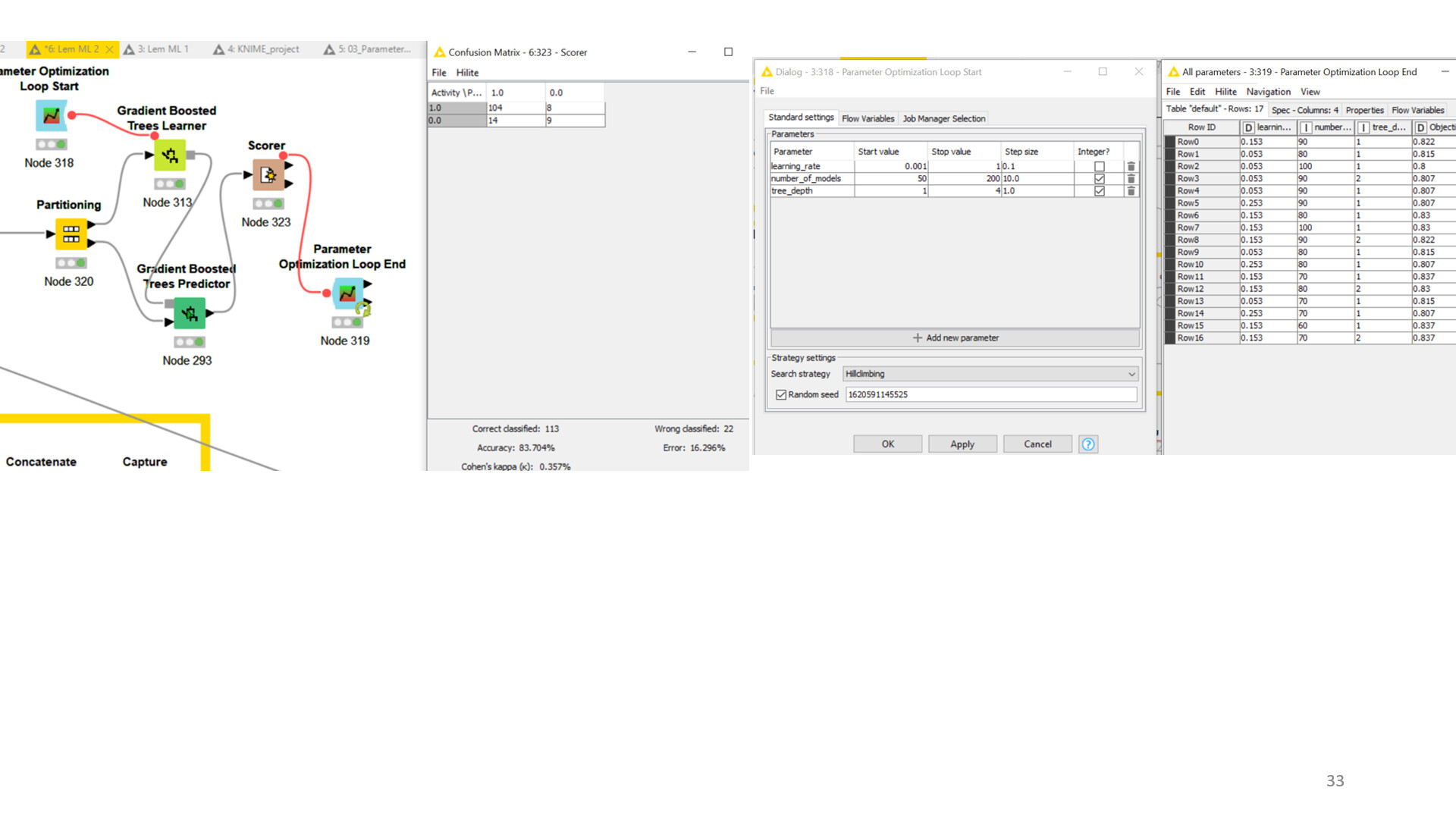The image size is (1456, 819).
Task: Select the Parameter Optimization Loop End node
Action: click(347, 293)
